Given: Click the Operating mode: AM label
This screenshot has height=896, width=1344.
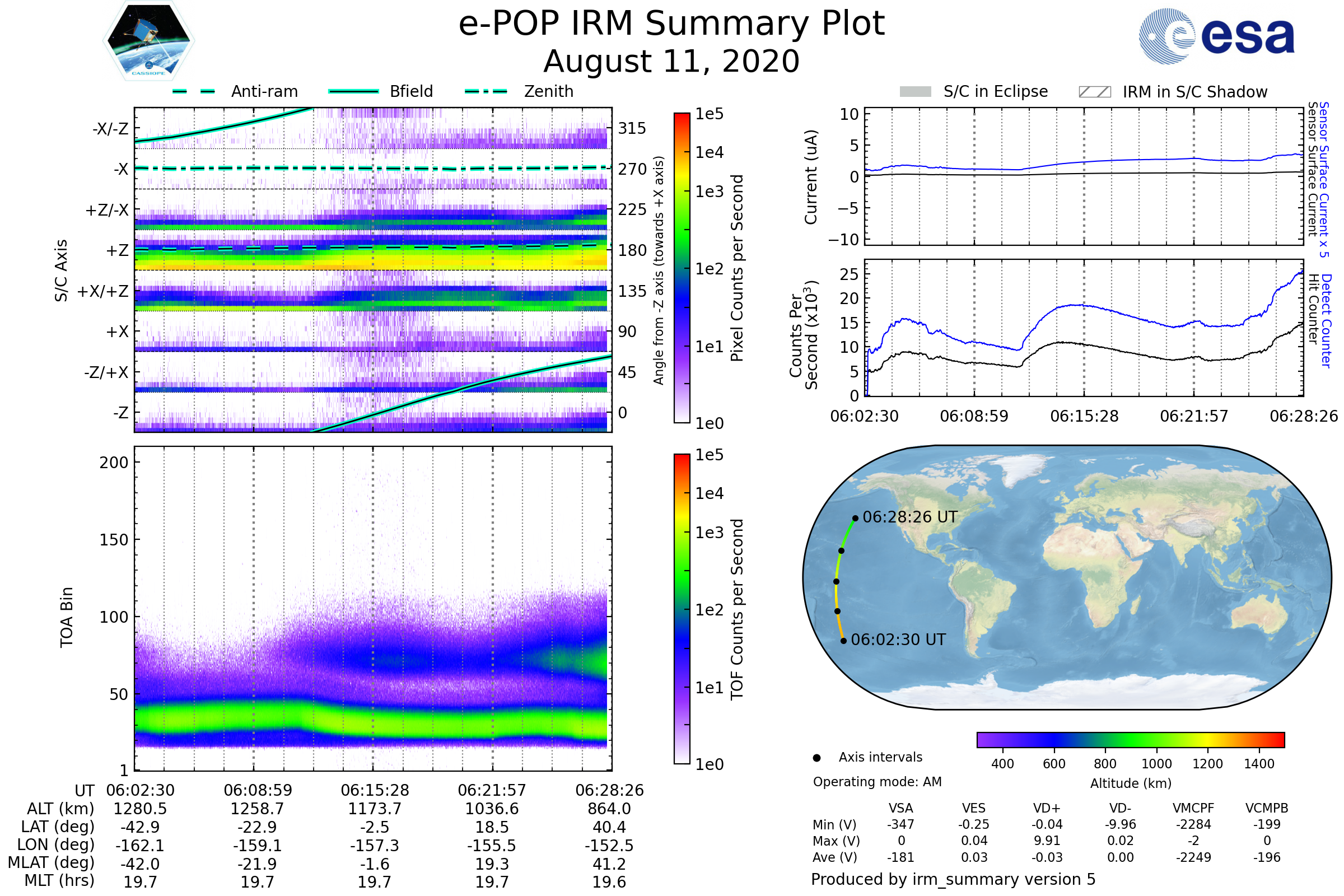Looking at the screenshot, I should (877, 782).
